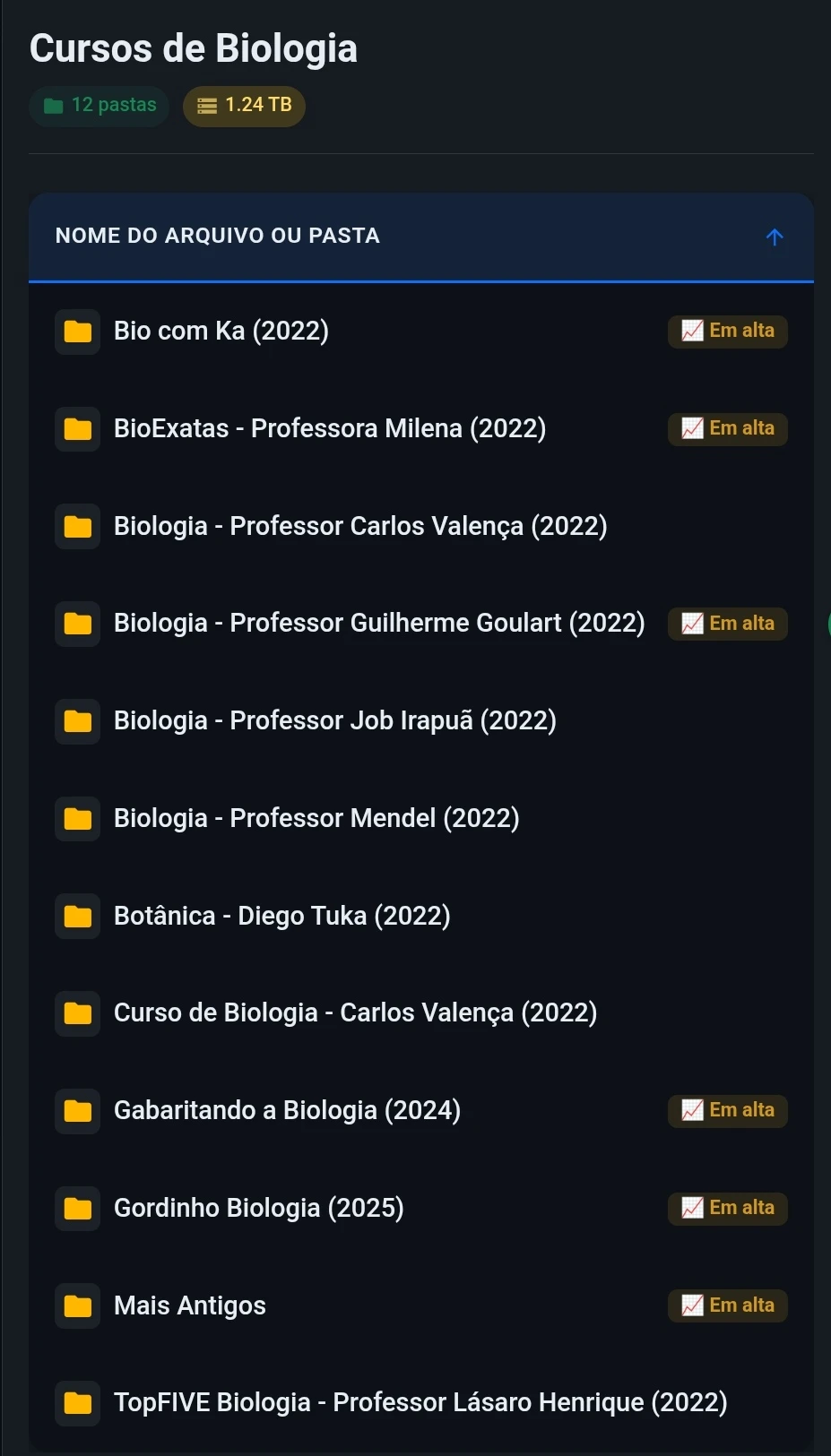The height and width of the screenshot is (1456, 831).
Task: Click folder icon beside Botânica - Diego Tuka
Action: coord(77,916)
